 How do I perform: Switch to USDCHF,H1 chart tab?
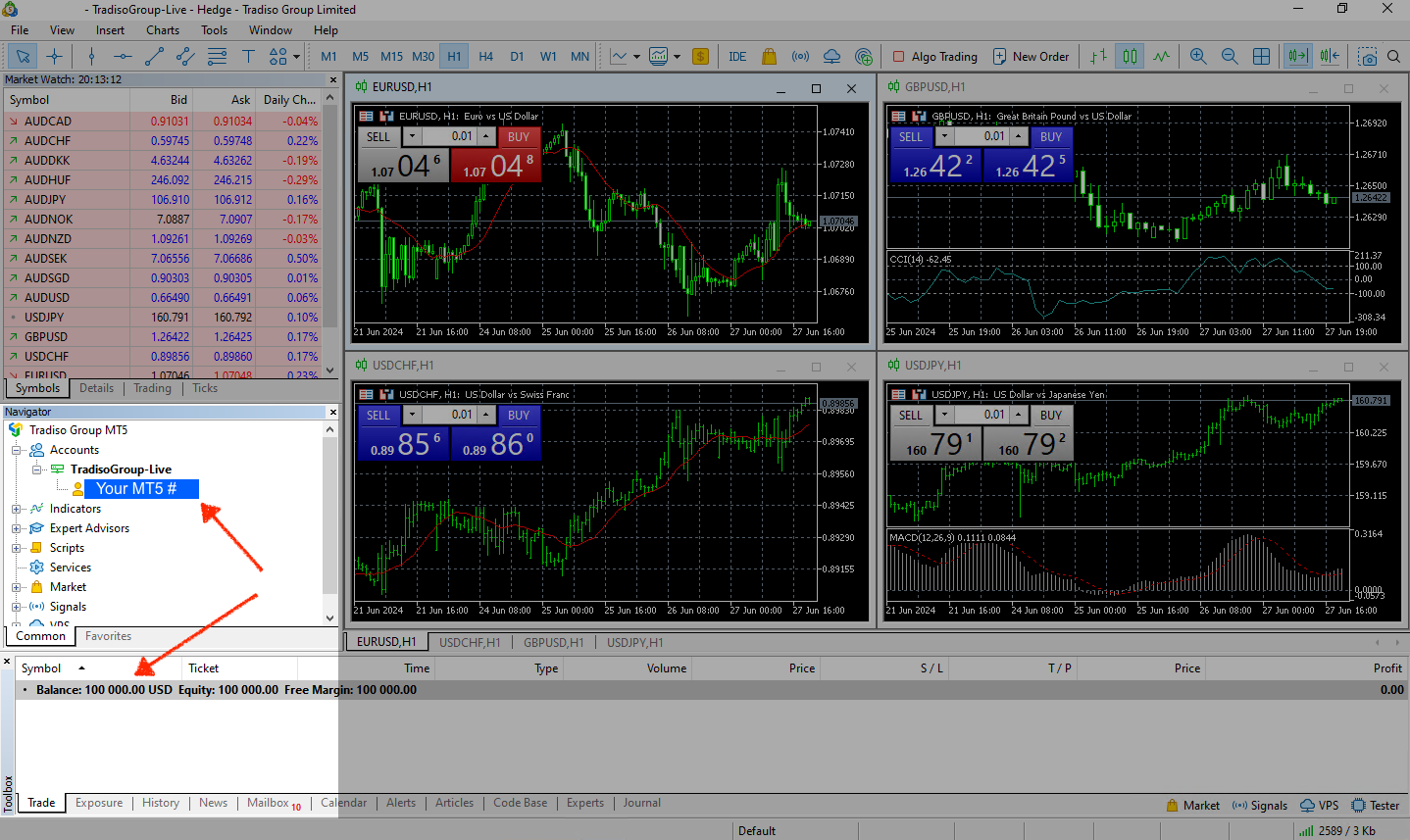(x=470, y=643)
